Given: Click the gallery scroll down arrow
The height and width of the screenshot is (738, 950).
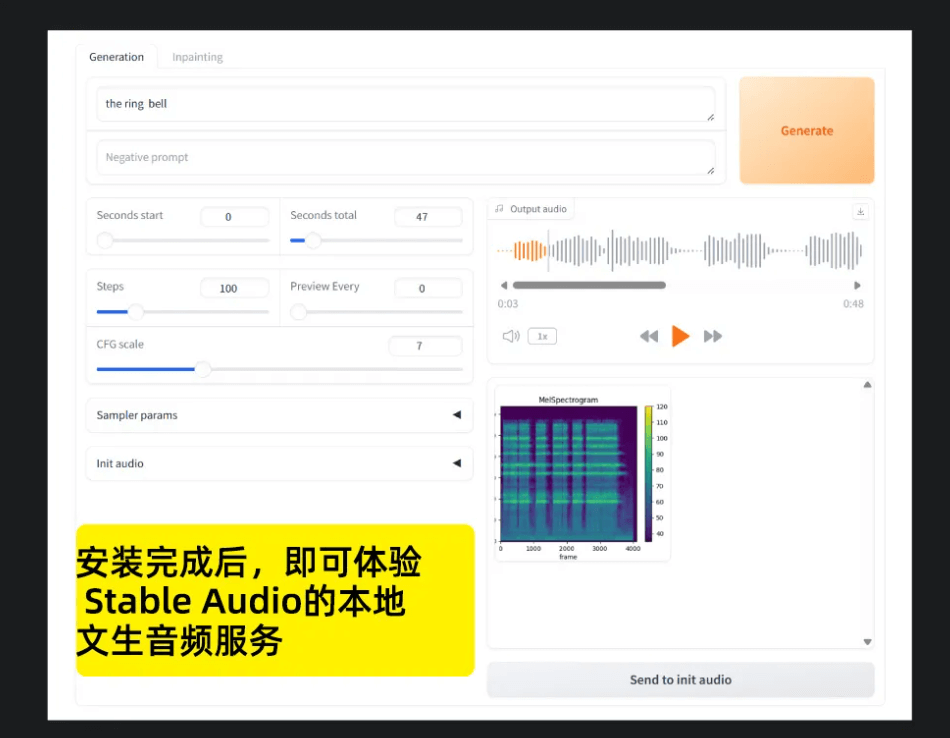Looking at the screenshot, I should 867,642.
